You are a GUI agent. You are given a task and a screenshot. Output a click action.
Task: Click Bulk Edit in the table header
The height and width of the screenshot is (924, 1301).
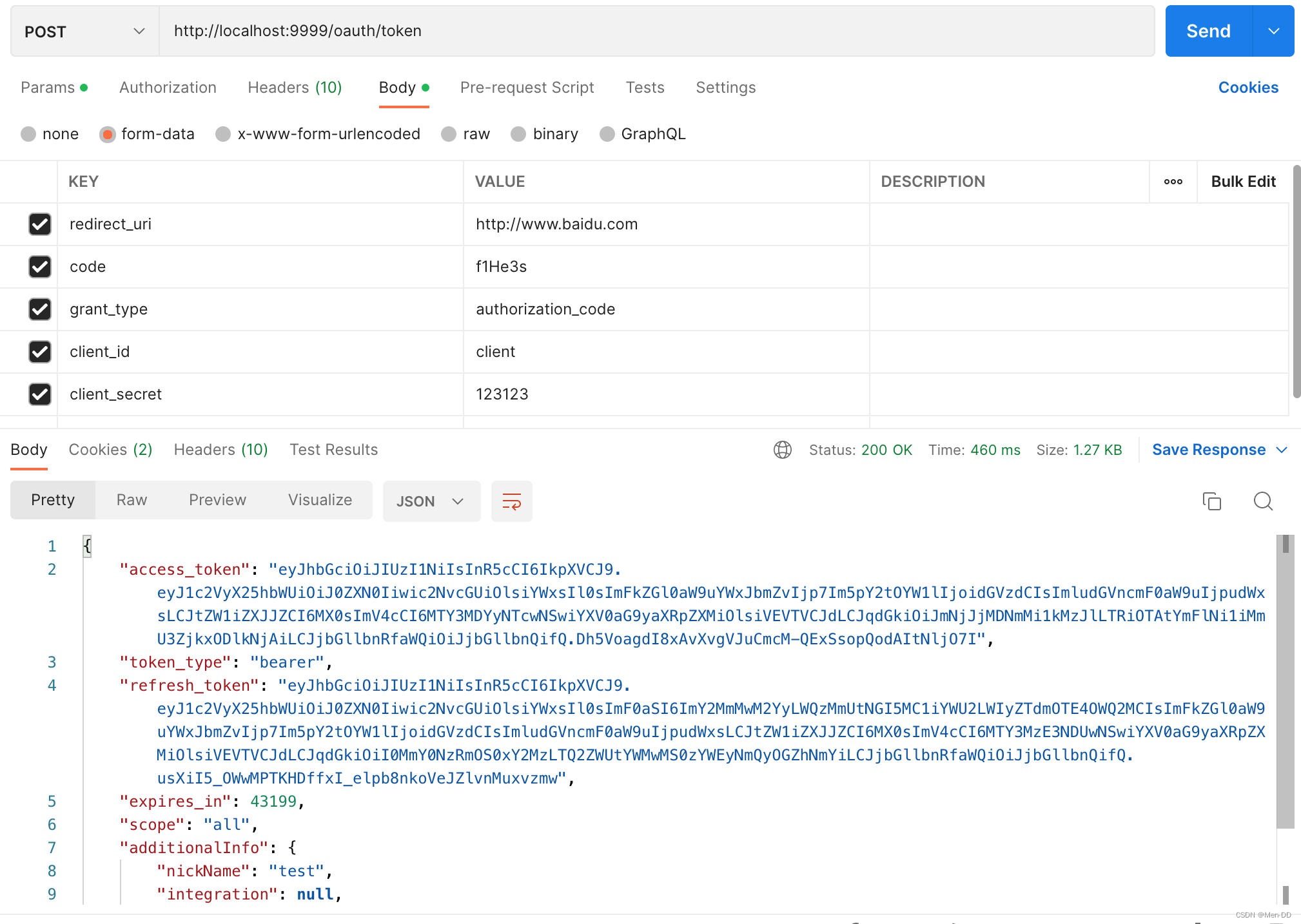click(1243, 182)
